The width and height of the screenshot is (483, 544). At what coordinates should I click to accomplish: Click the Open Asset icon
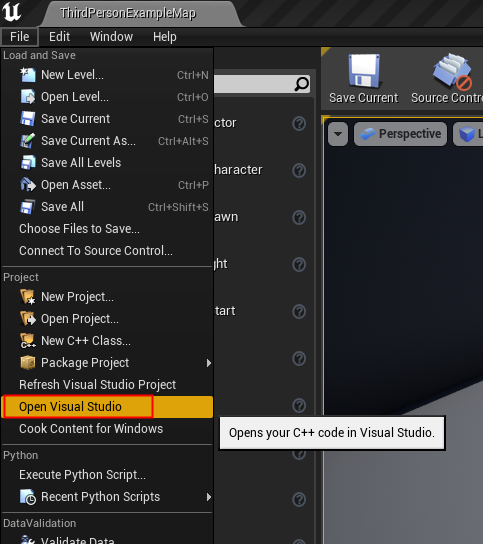click(x=28, y=185)
